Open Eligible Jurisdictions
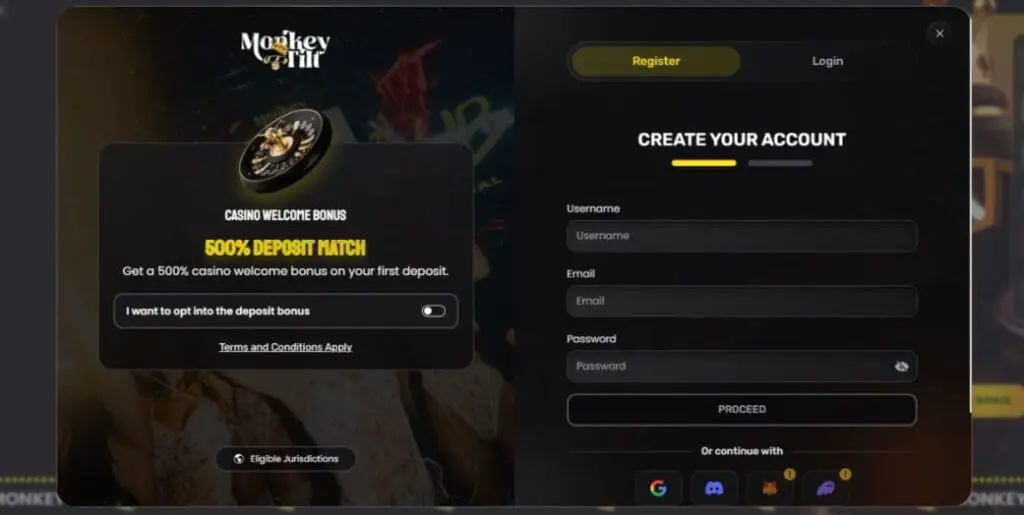The width and height of the screenshot is (1024, 515). point(285,459)
